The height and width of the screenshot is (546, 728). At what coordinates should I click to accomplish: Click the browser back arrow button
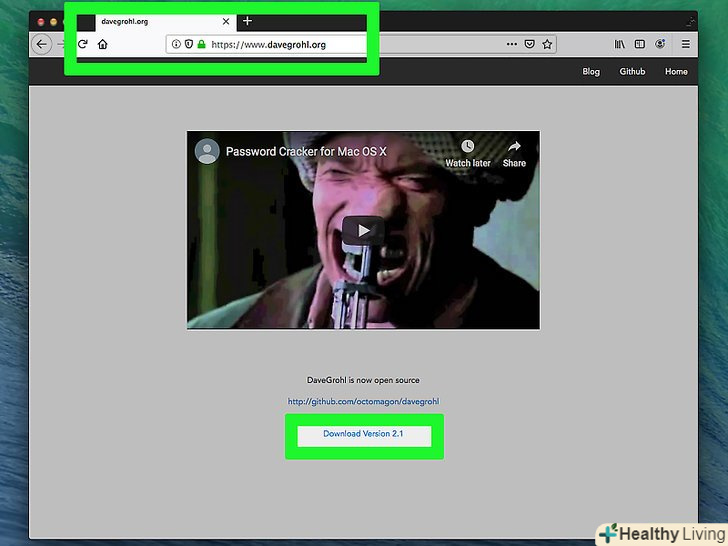click(42, 45)
